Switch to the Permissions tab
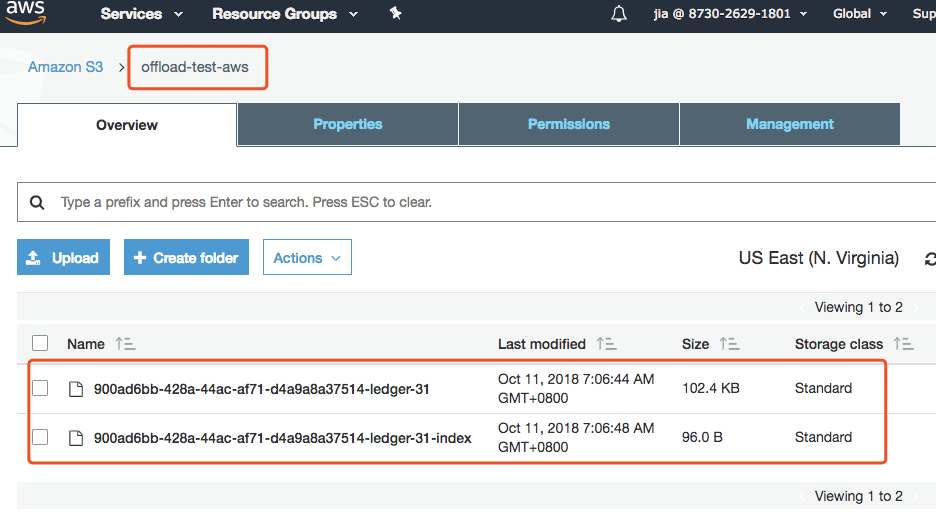This screenshot has height=515, width=936. pyautogui.click(x=569, y=124)
